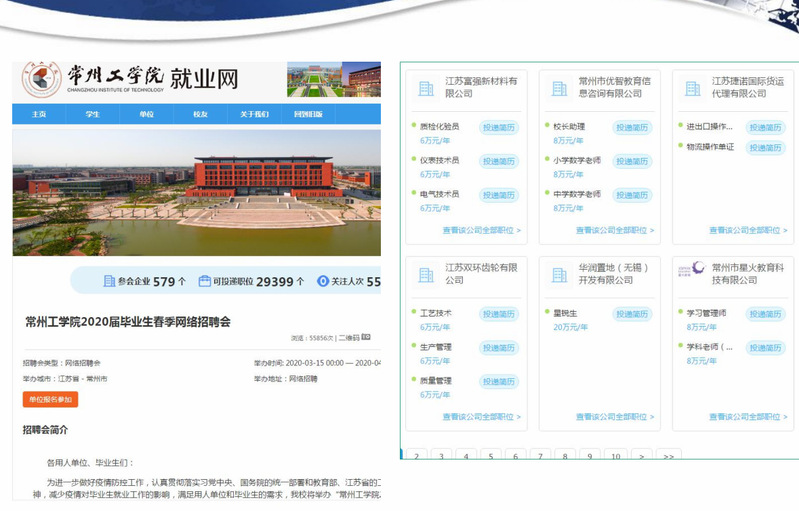Click the building icon of 江苏富强新材料有限公司
Viewport: 799px width, 511px height.
[x=426, y=89]
